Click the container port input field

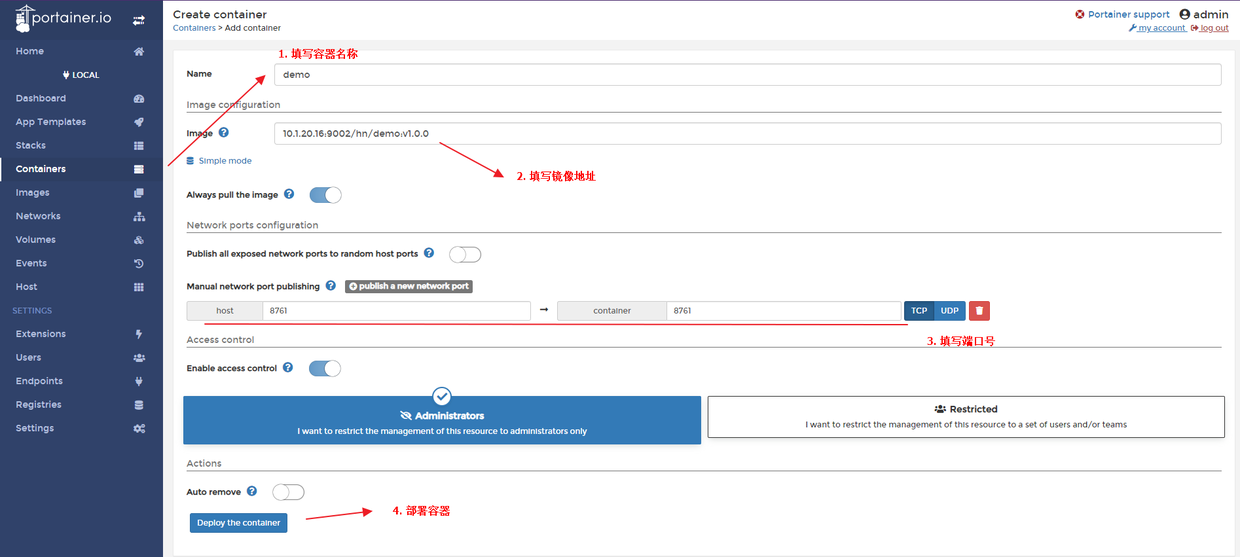784,311
